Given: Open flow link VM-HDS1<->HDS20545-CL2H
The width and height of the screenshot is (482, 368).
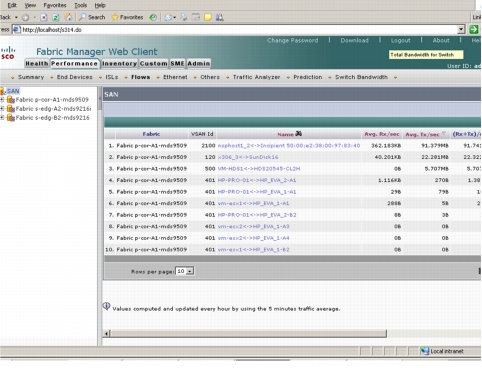Looking at the screenshot, I should [x=259, y=169].
